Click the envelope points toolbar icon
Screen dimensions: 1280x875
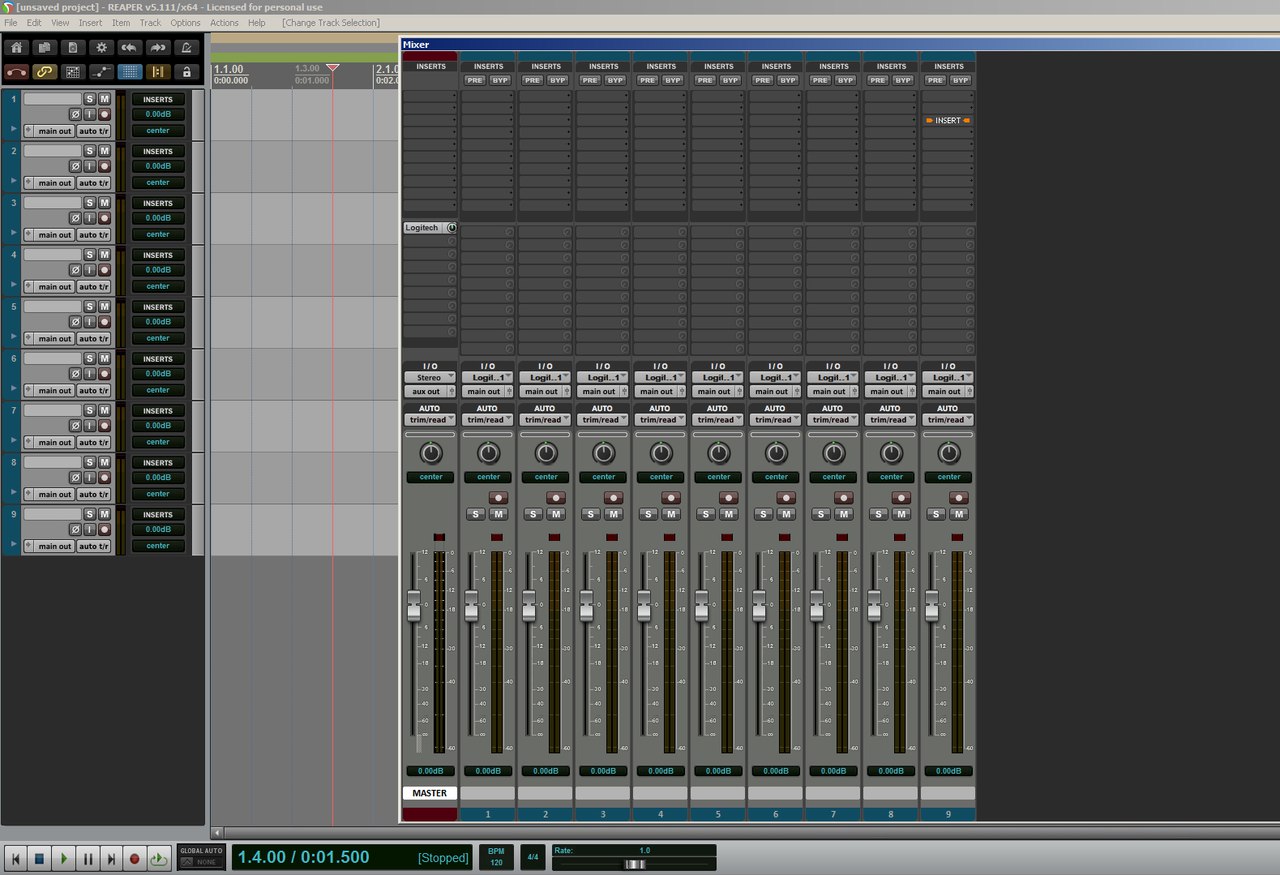pos(100,72)
